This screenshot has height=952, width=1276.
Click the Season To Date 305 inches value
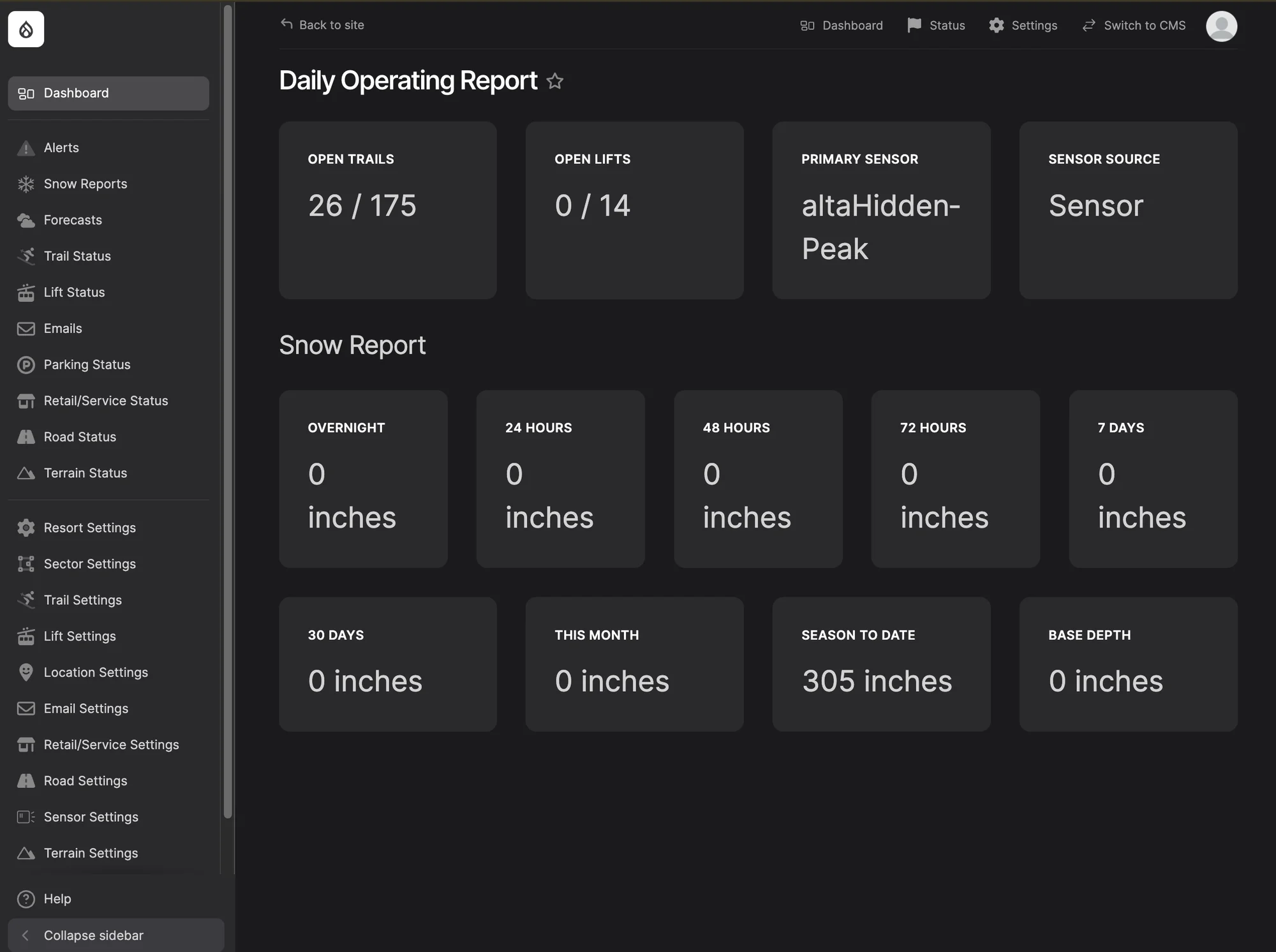(x=877, y=681)
